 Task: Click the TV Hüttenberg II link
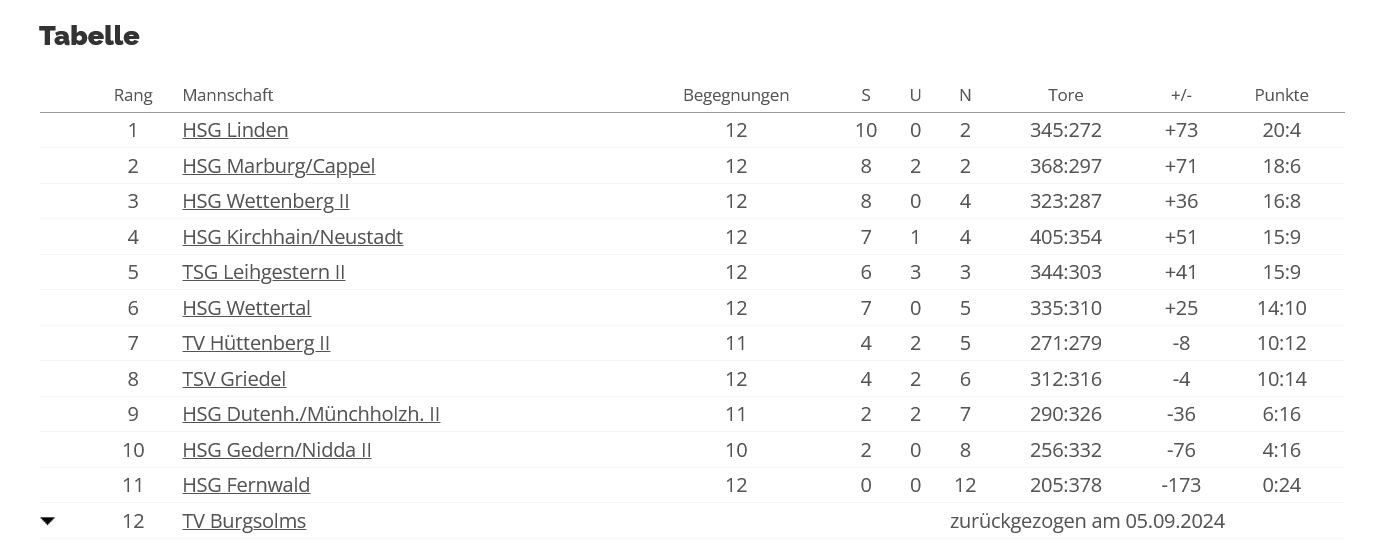[256, 343]
